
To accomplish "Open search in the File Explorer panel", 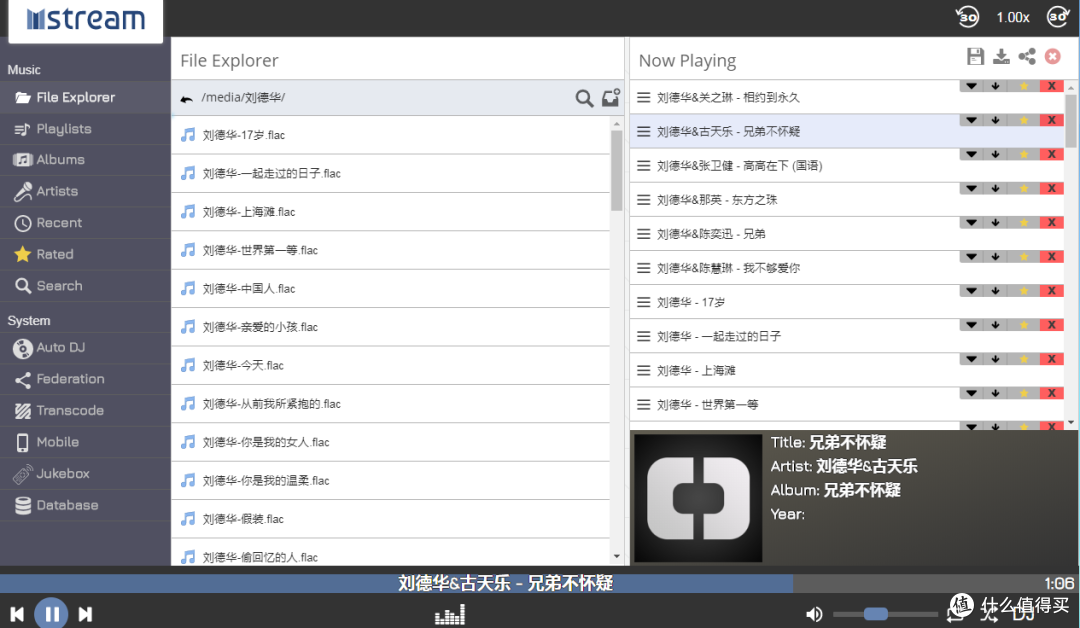I will [x=585, y=99].
